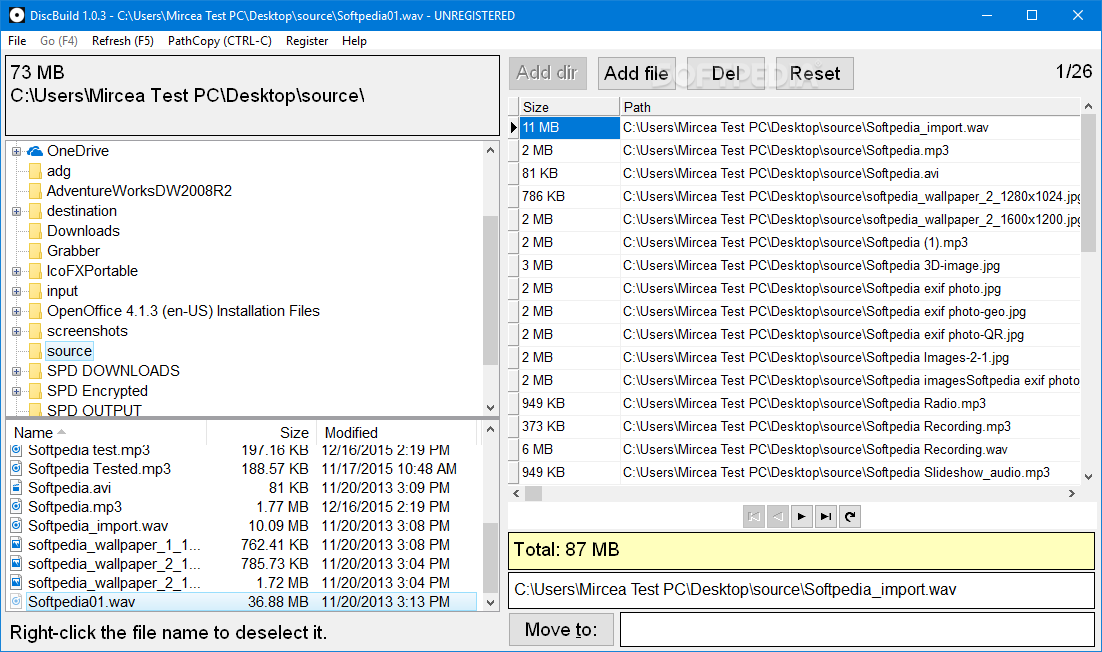Click the Add dir button
The image size is (1102, 652).
pyautogui.click(x=547, y=73)
